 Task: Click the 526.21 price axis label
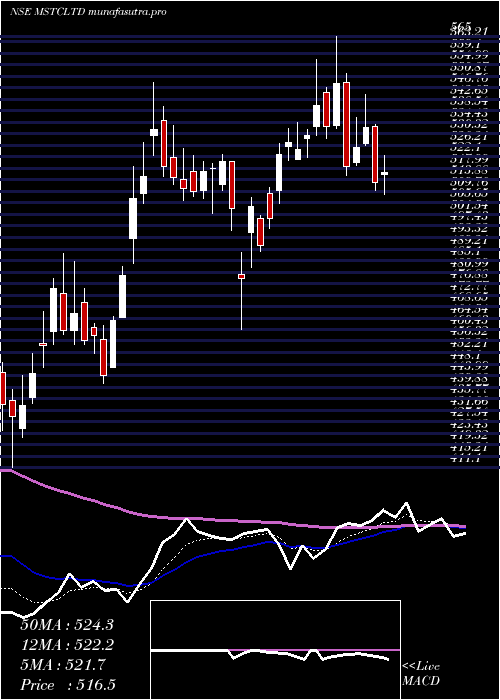click(467, 137)
